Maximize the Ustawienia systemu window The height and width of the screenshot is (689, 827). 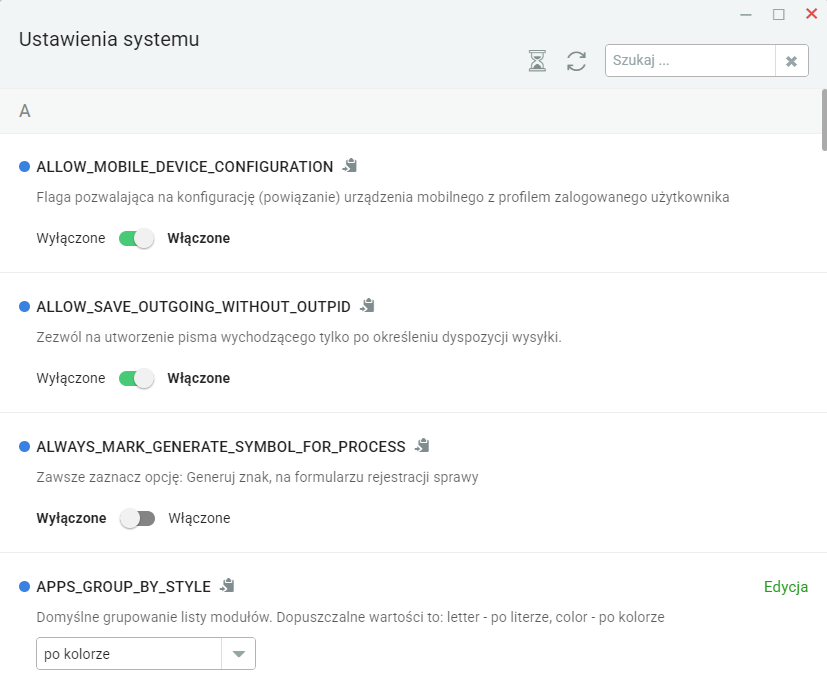pos(778,15)
